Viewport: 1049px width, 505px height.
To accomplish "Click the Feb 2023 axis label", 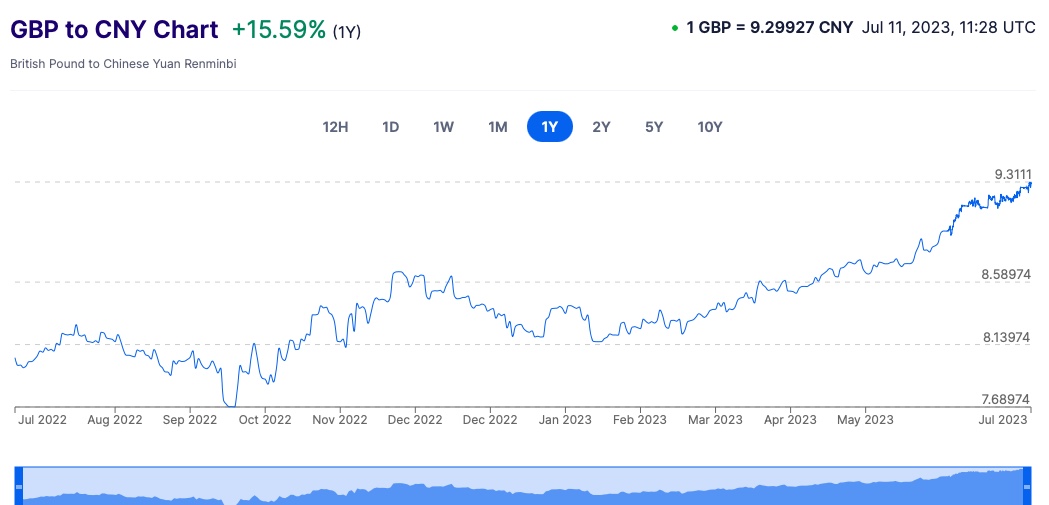I will [640, 419].
